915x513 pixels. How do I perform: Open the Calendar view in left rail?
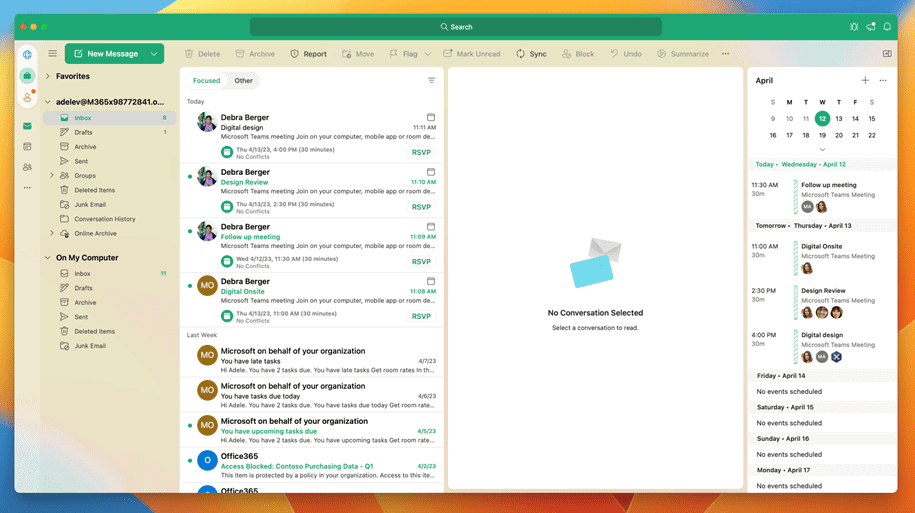coord(27,146)
